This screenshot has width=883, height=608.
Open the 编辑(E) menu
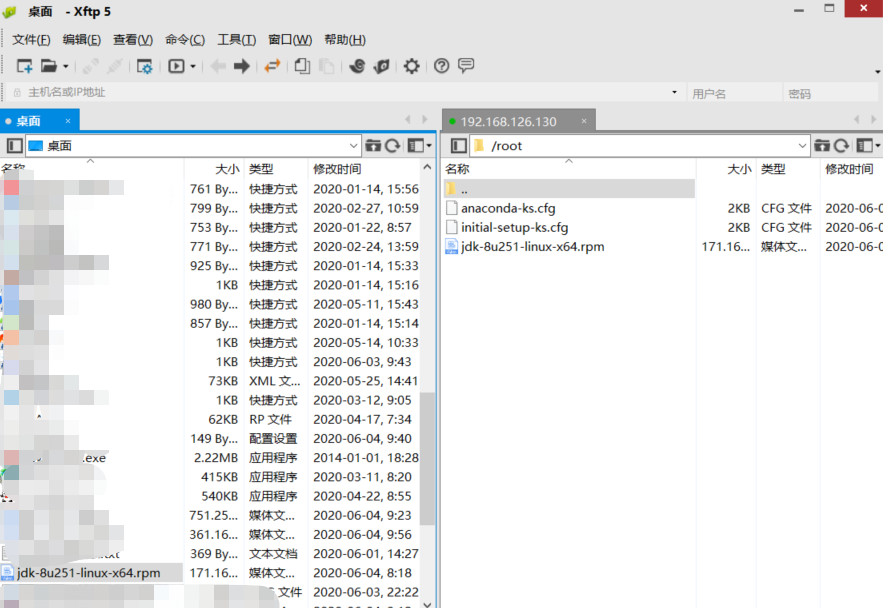[82, 39]
